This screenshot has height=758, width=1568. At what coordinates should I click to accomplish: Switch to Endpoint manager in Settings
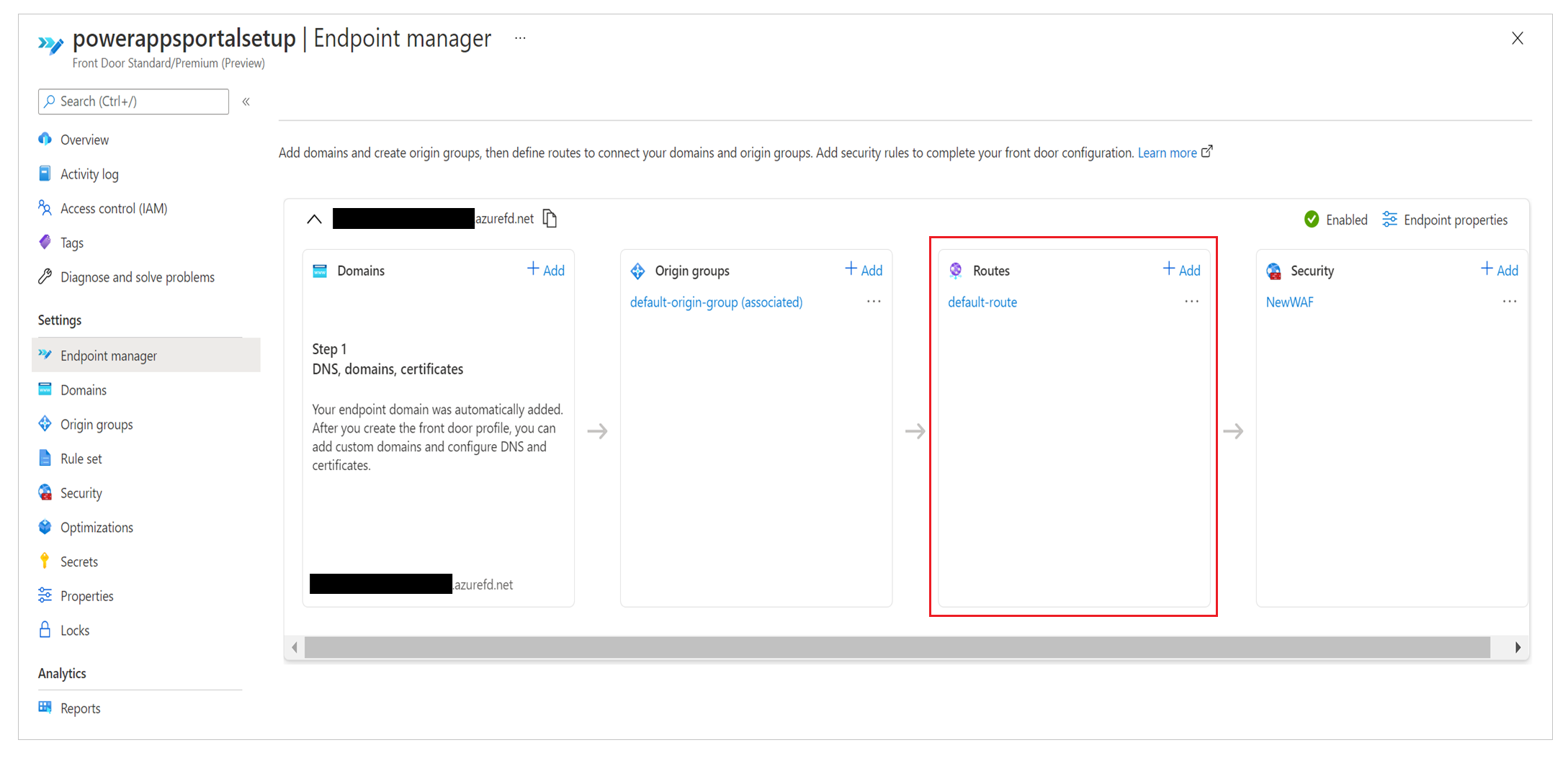[109, 355]
